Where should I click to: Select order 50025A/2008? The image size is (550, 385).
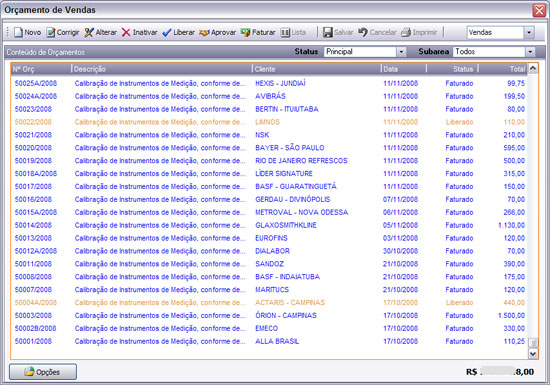coord(36,83)
